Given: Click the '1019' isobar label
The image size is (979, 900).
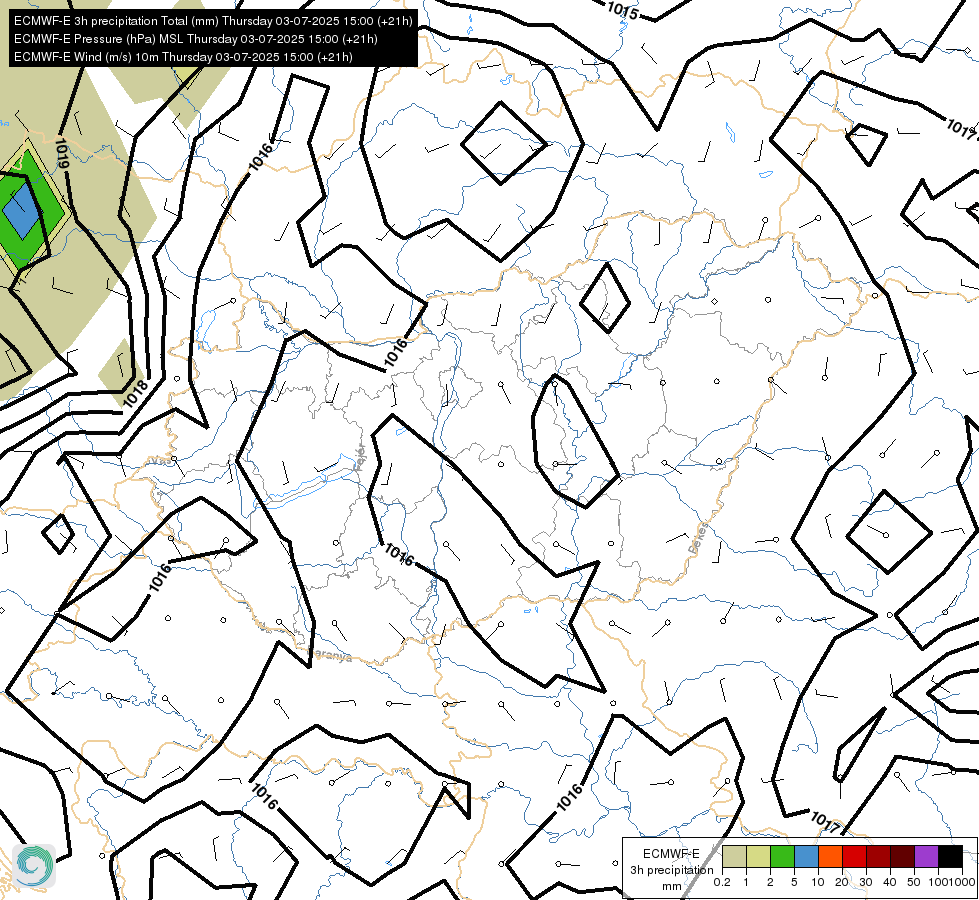Looking at the screenshot, I should tap(61, 153).
